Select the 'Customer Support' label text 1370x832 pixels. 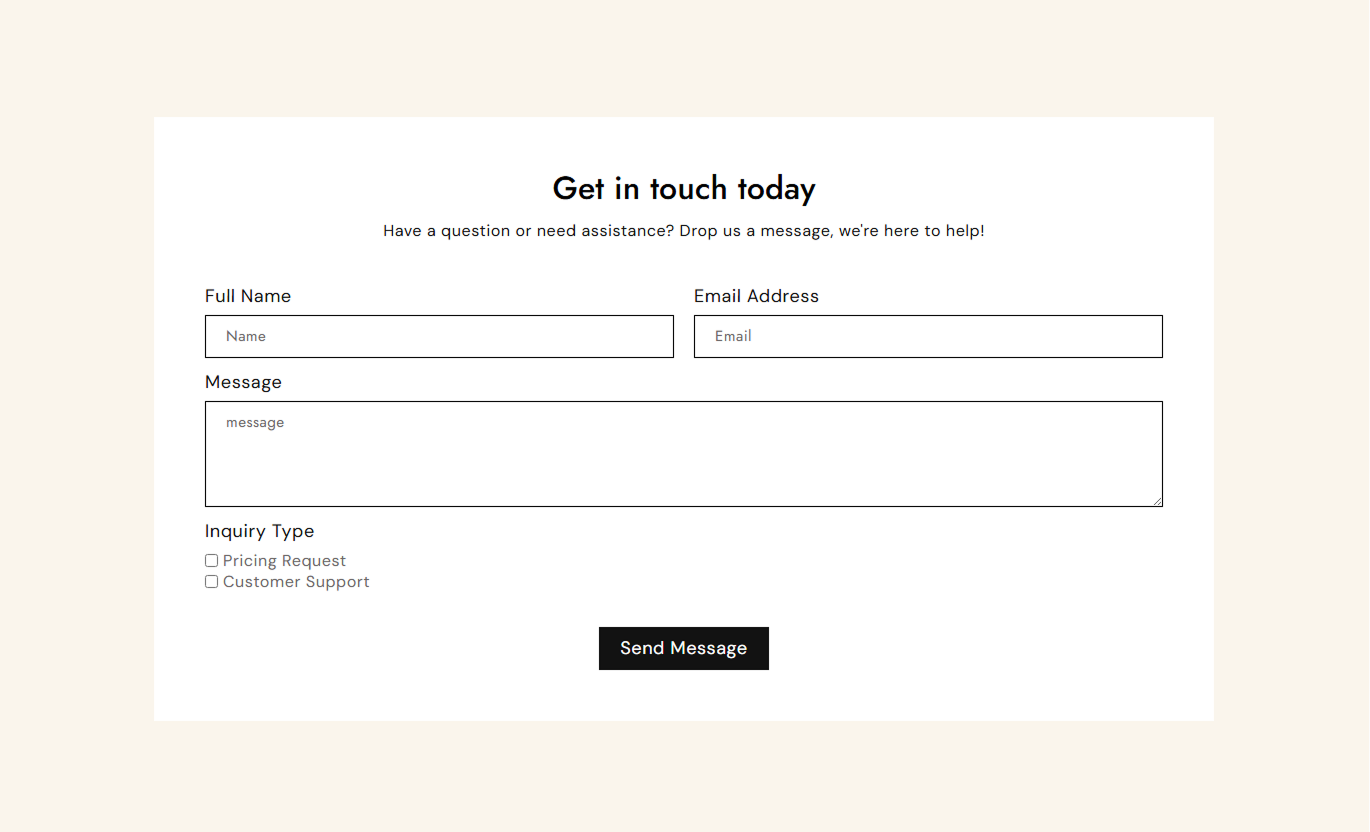(x=296, y=582)
